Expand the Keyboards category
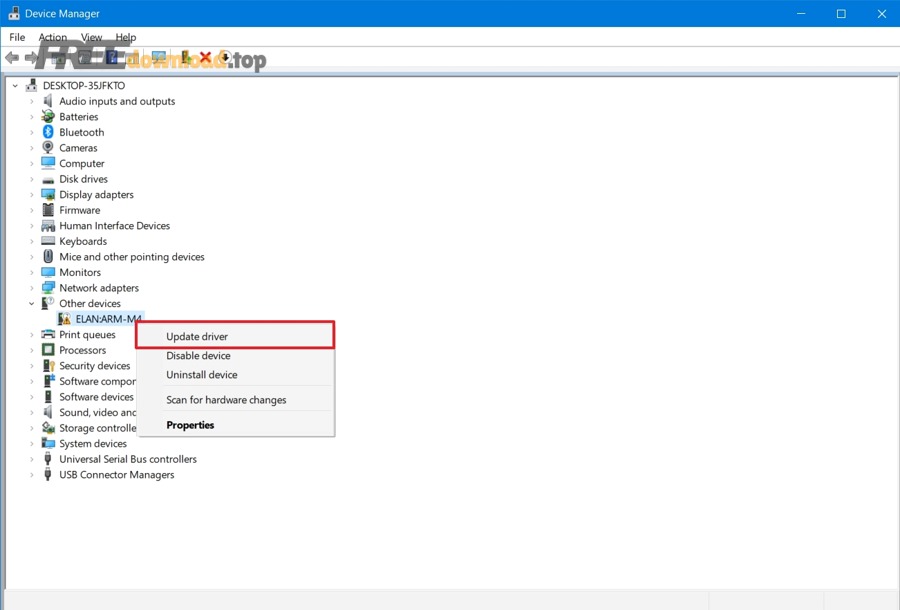Image resolution: width=900 pixels, height=610 pixels. coord(32,241)
